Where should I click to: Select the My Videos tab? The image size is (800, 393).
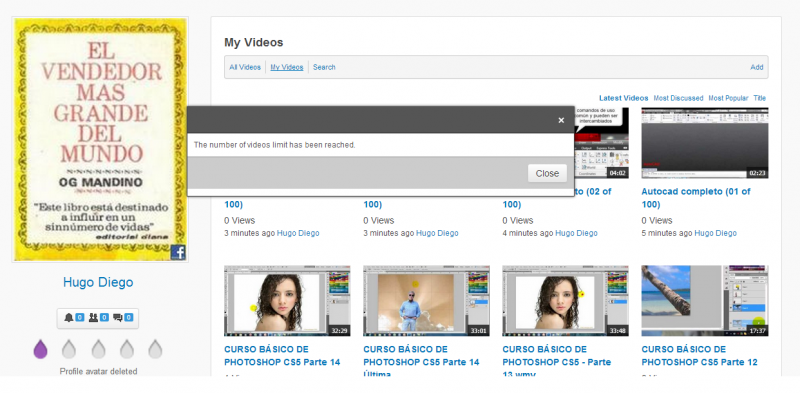pos(287,67)
